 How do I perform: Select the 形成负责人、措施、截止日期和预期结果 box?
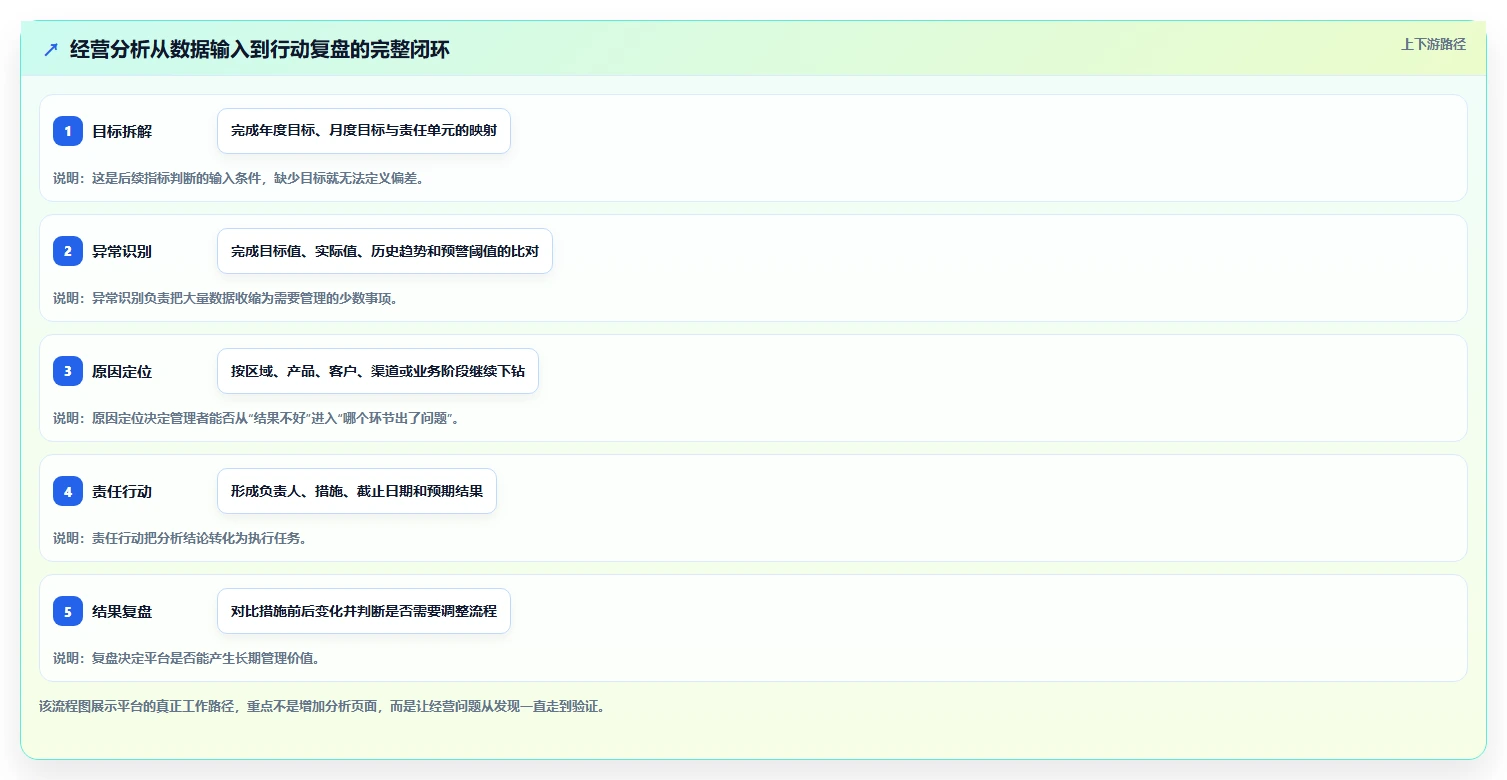tap(357, 491)
